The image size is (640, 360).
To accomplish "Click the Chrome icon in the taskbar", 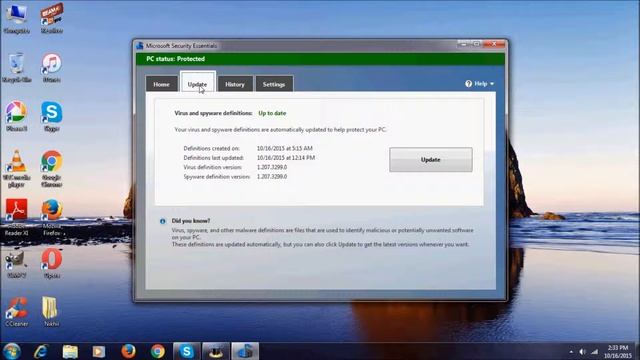I will [x=158, y=351].
